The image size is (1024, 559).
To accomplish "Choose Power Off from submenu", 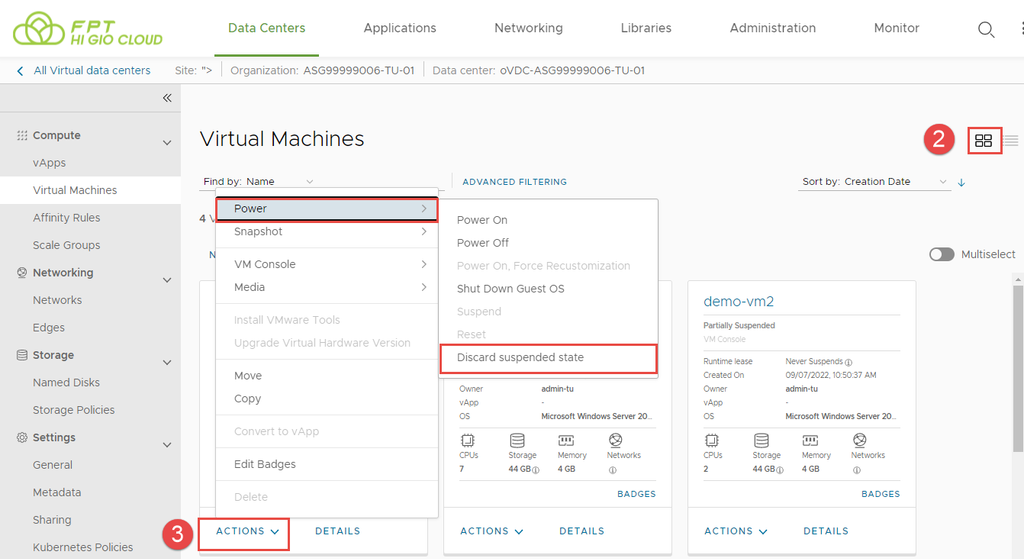I will coord(483,243).
